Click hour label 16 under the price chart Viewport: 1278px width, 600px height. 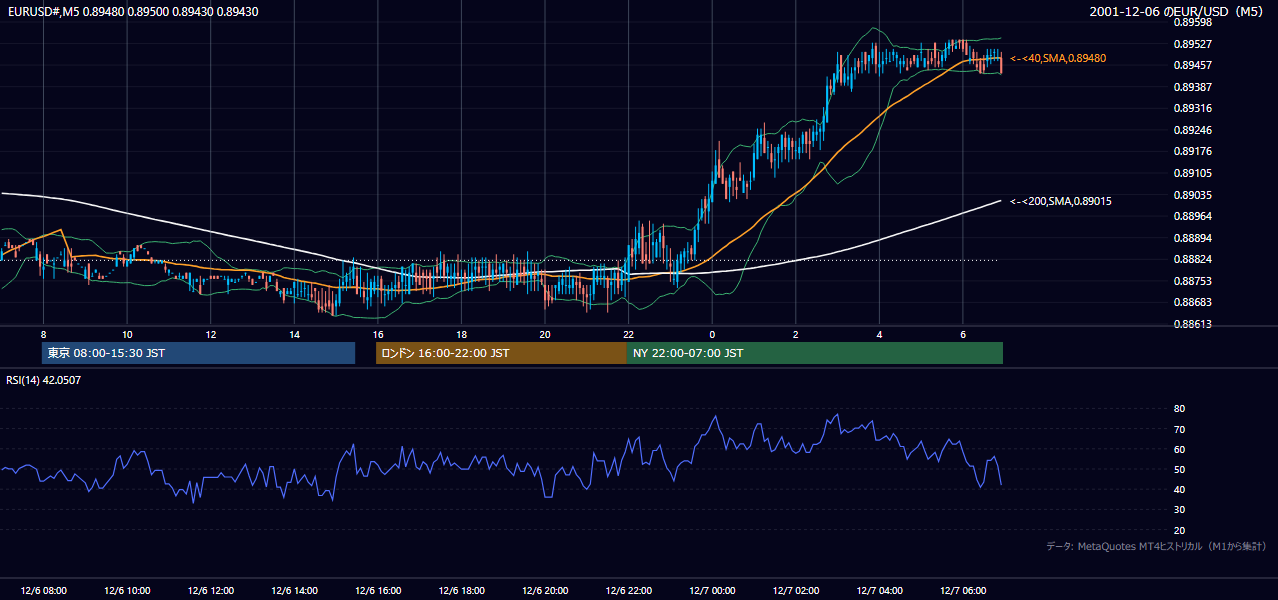377,334
